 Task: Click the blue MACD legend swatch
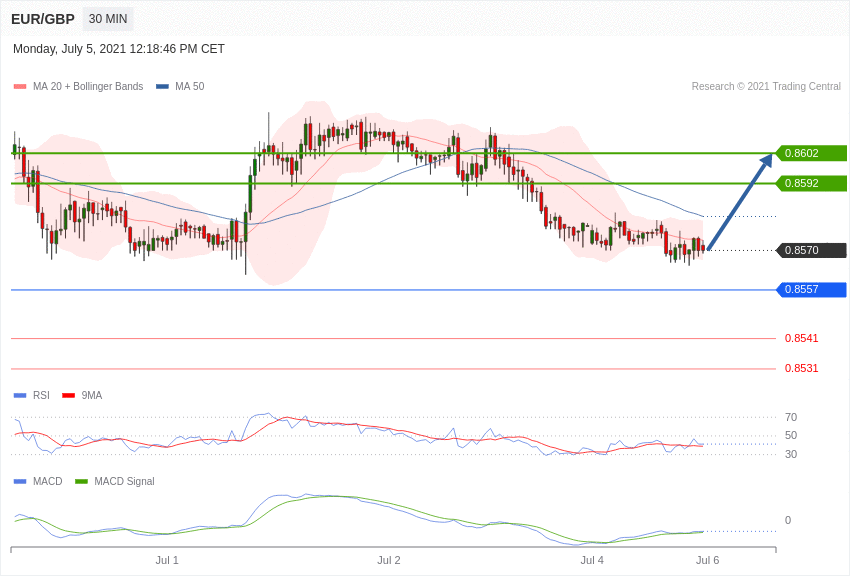click(20, 481)
